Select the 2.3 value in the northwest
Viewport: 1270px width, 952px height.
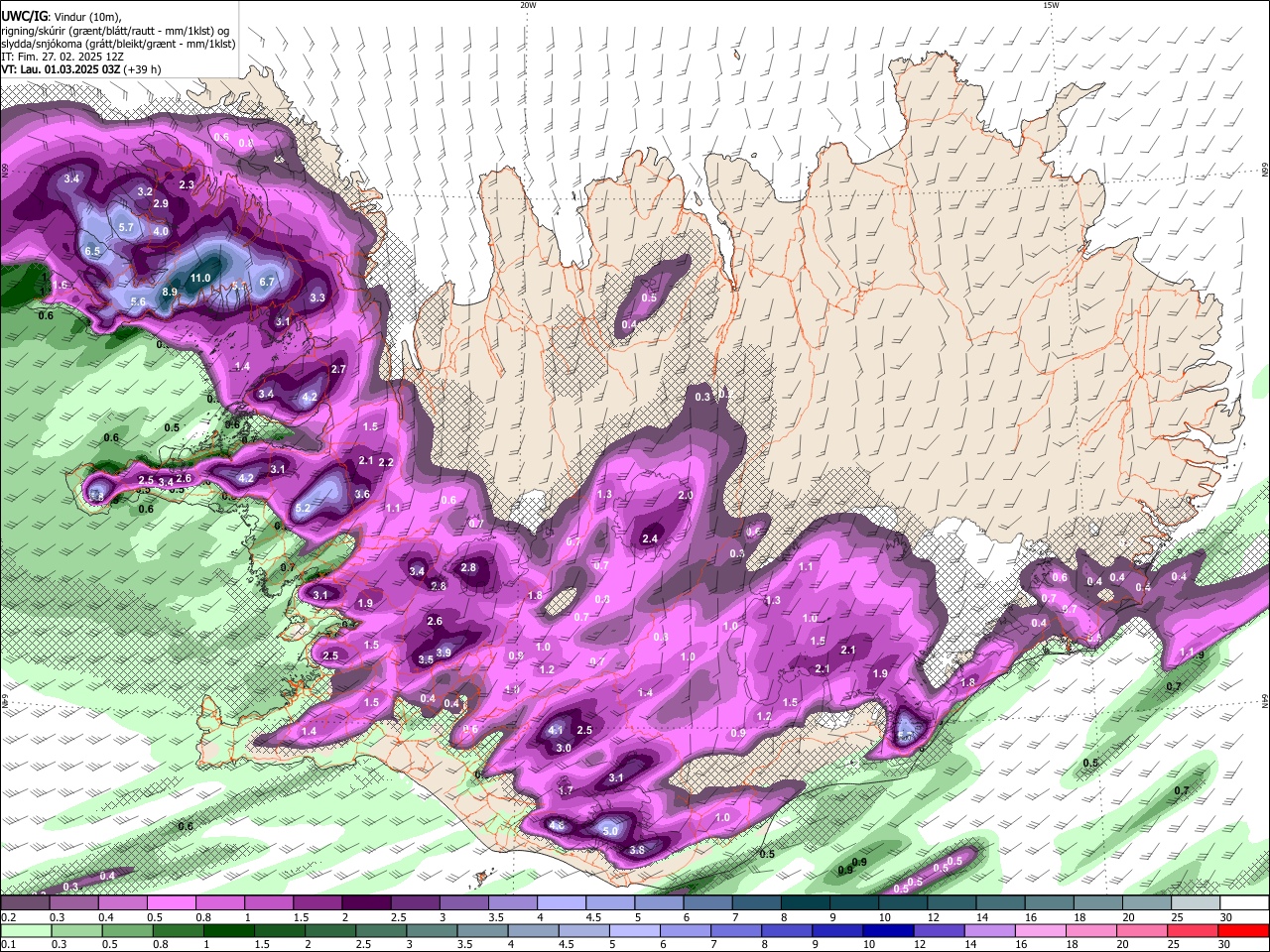tap(187, 185)
